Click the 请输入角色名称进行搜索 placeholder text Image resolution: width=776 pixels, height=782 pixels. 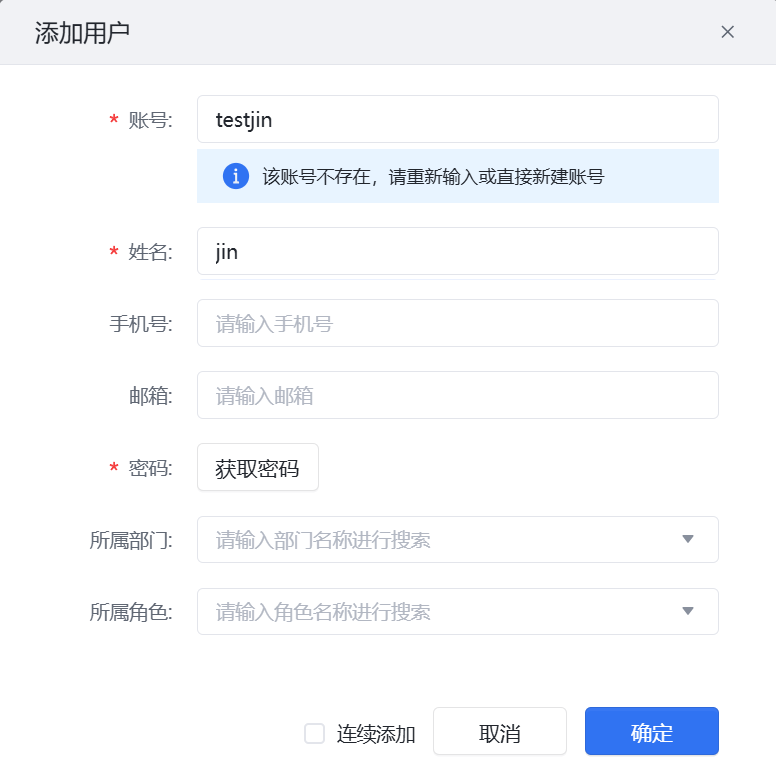tap(323, 612)
